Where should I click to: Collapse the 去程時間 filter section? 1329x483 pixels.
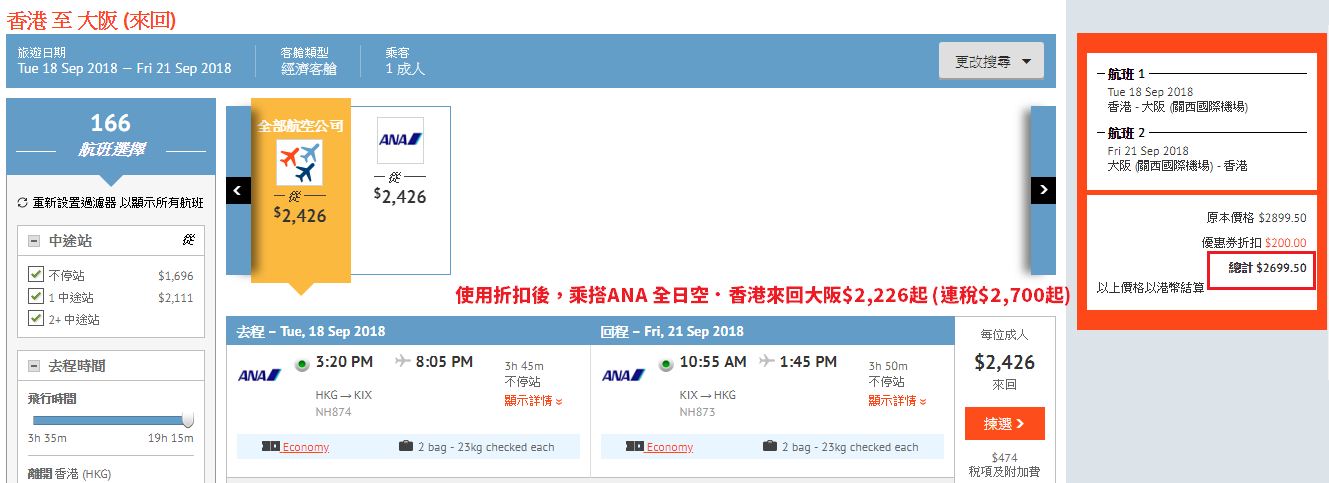34,366
